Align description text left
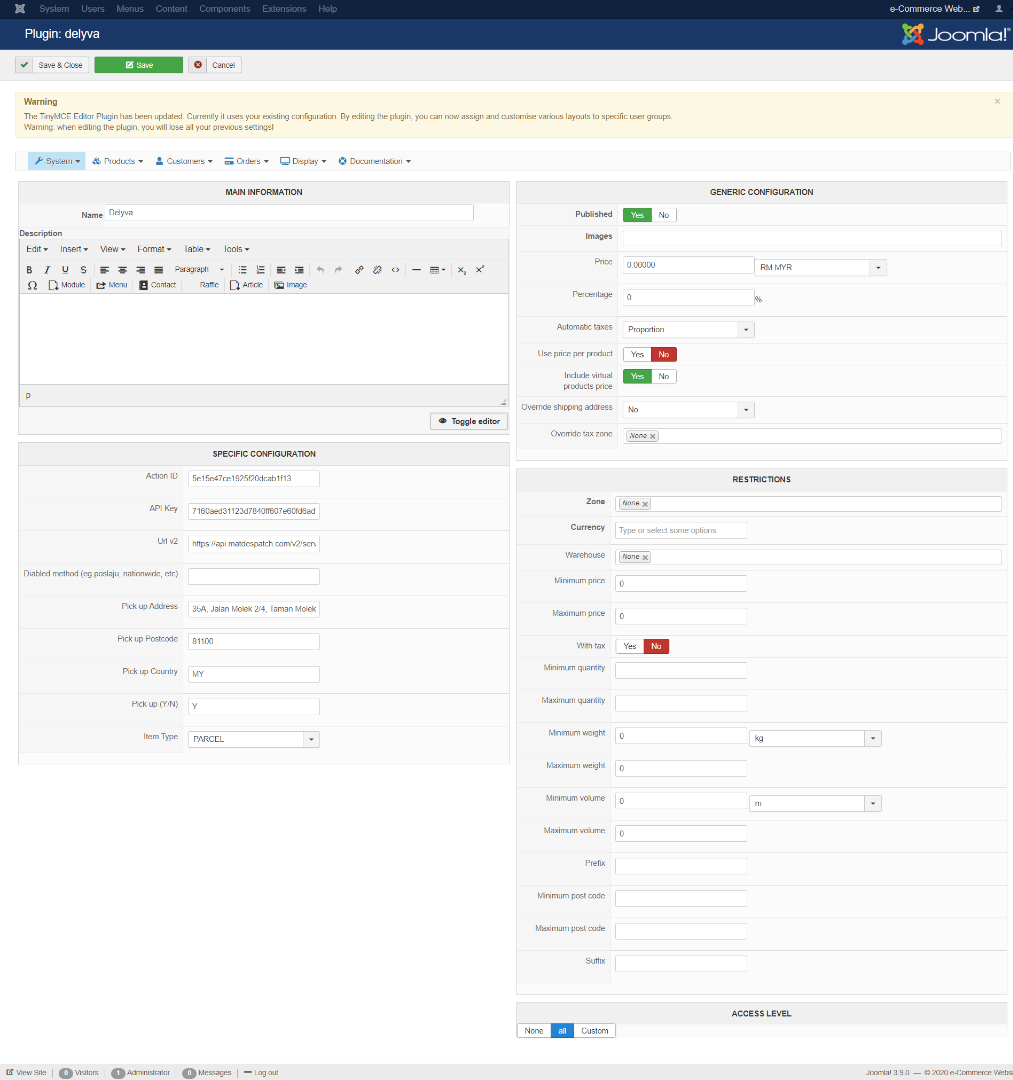 pyautogui.click(x=105, y=270)
